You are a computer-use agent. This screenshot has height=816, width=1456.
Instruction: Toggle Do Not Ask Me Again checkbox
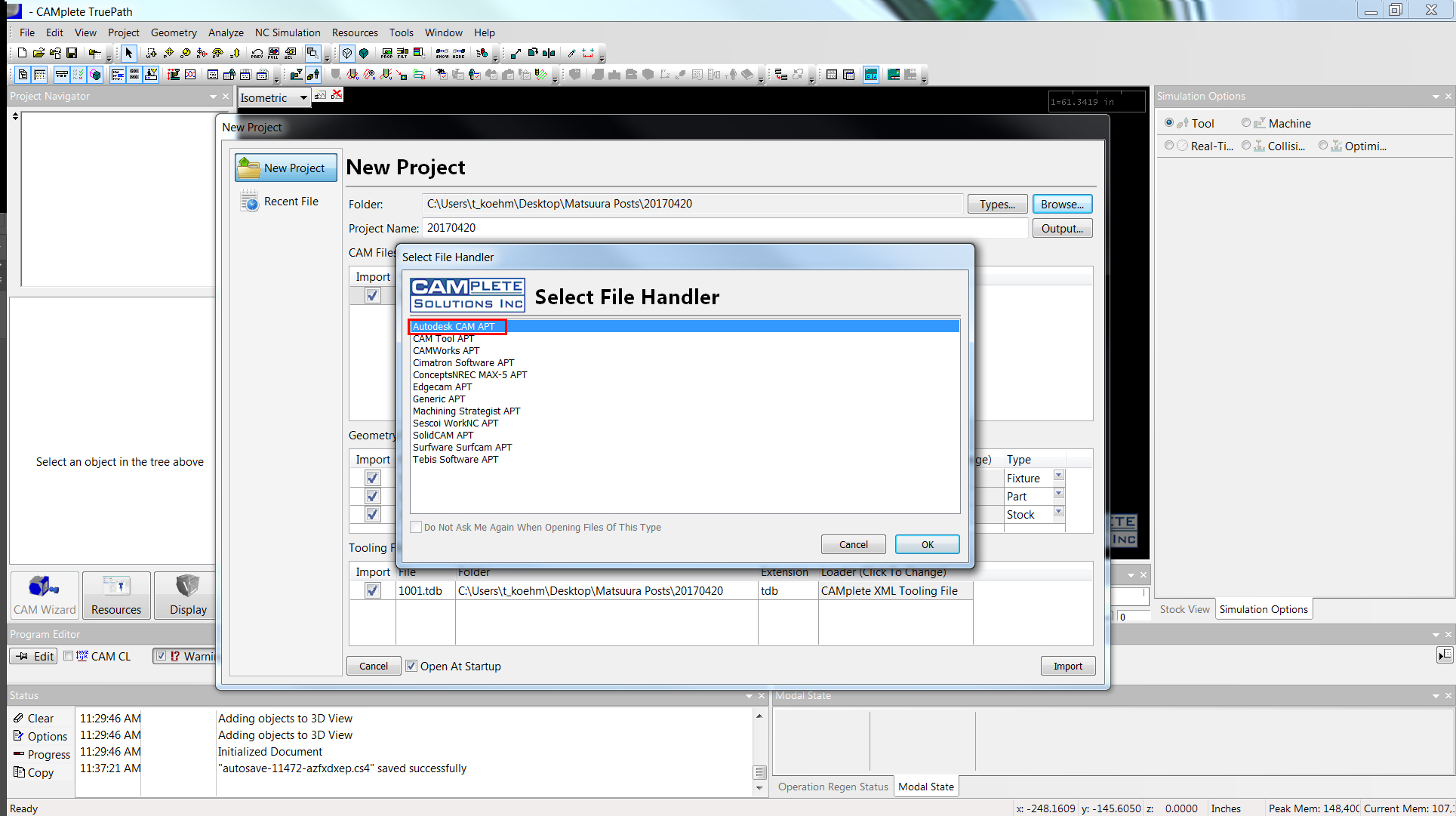coord(416,527)
